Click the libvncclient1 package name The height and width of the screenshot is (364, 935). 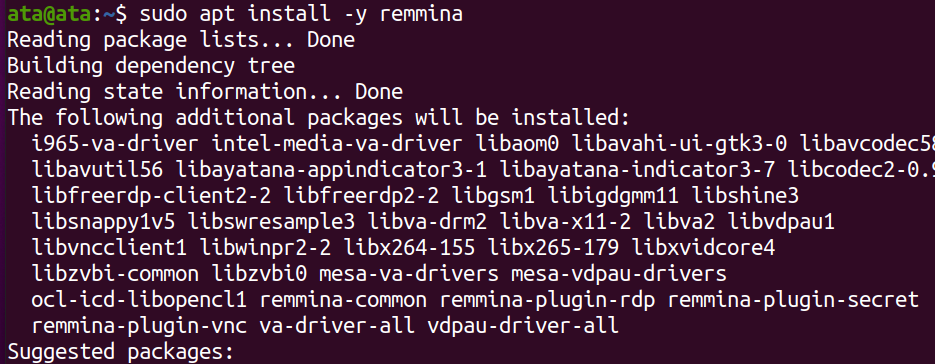(109, 248)
